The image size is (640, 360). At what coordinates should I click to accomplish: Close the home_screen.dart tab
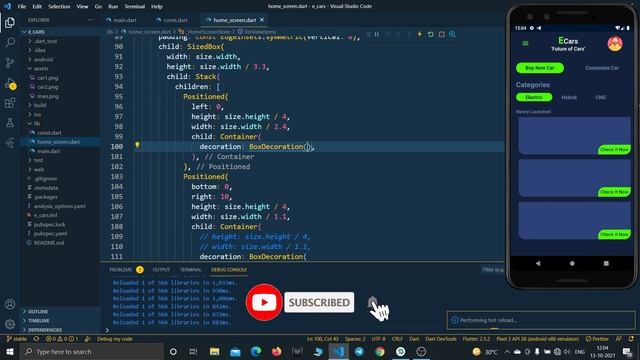262,20
